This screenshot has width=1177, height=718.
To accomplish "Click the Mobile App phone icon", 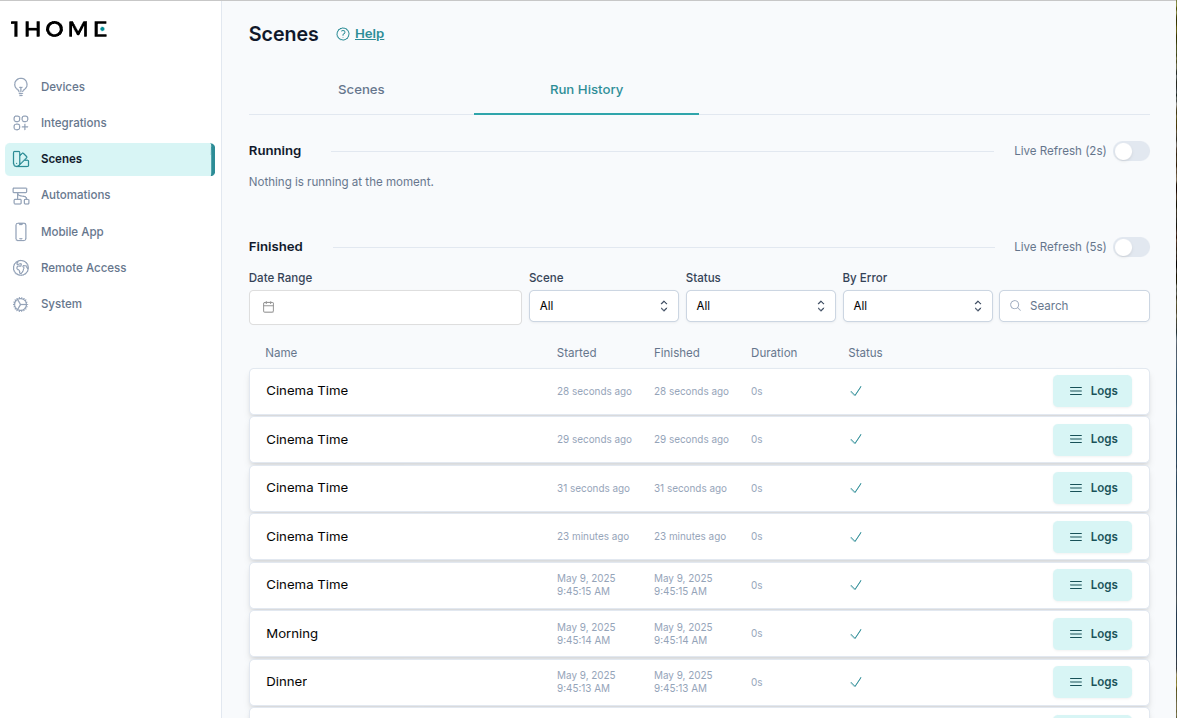I will click(20, 232).
